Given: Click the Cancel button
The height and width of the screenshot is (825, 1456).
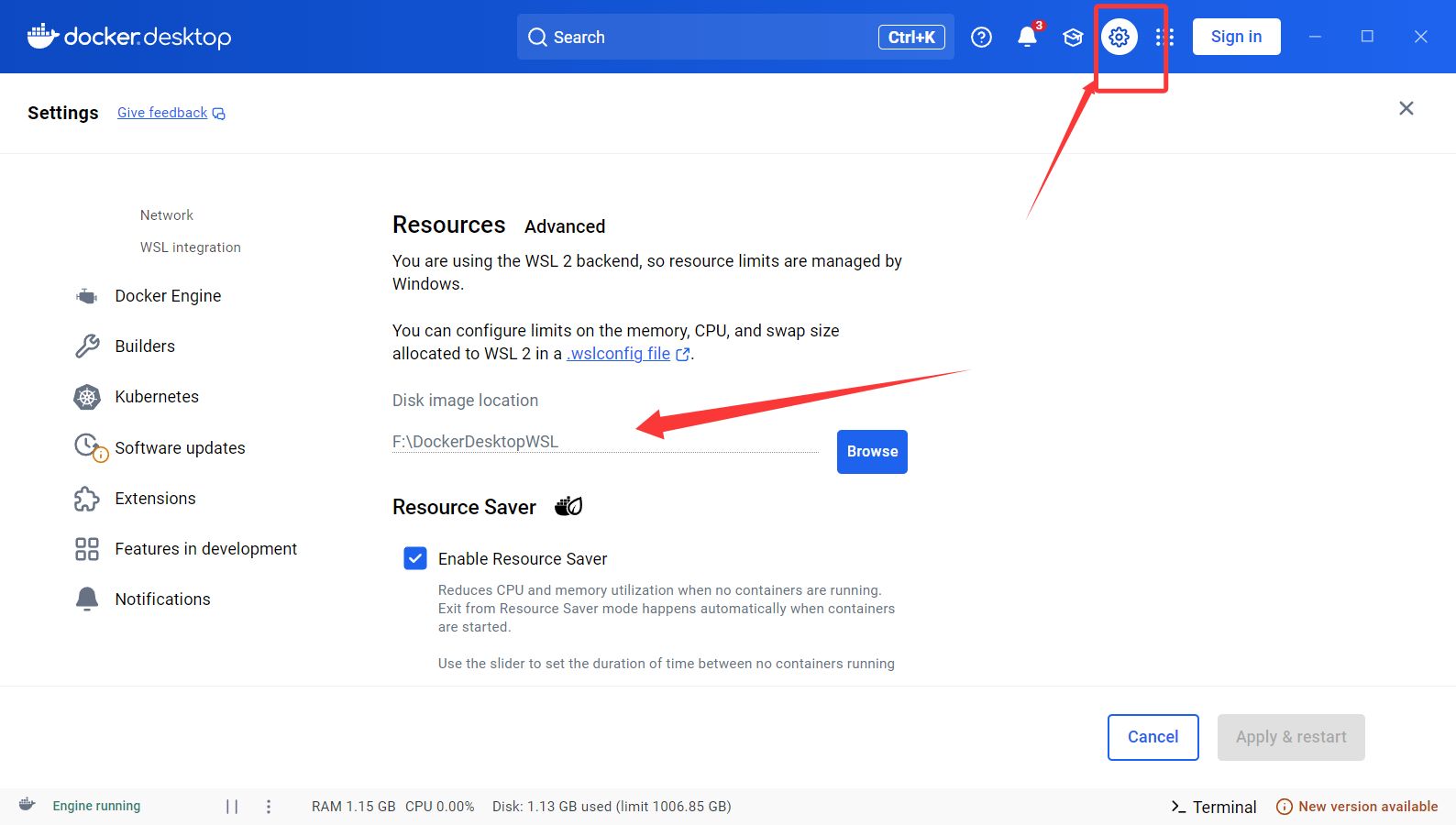Looking at the screenshot, I should [x=1153, y=737].
